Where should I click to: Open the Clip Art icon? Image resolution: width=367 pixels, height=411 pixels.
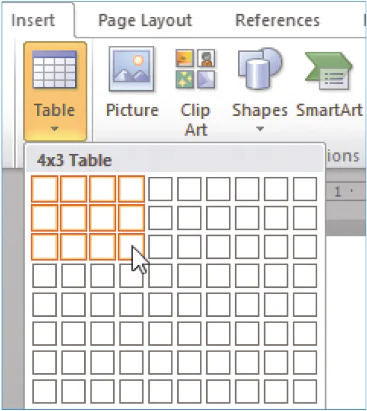[195, 69]
